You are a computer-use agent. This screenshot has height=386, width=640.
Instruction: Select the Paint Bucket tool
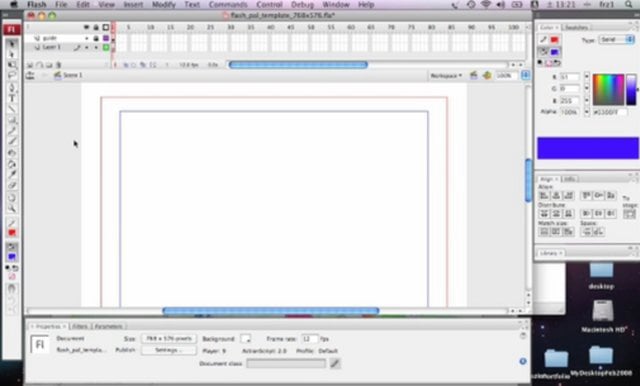(x=12, y=164)
